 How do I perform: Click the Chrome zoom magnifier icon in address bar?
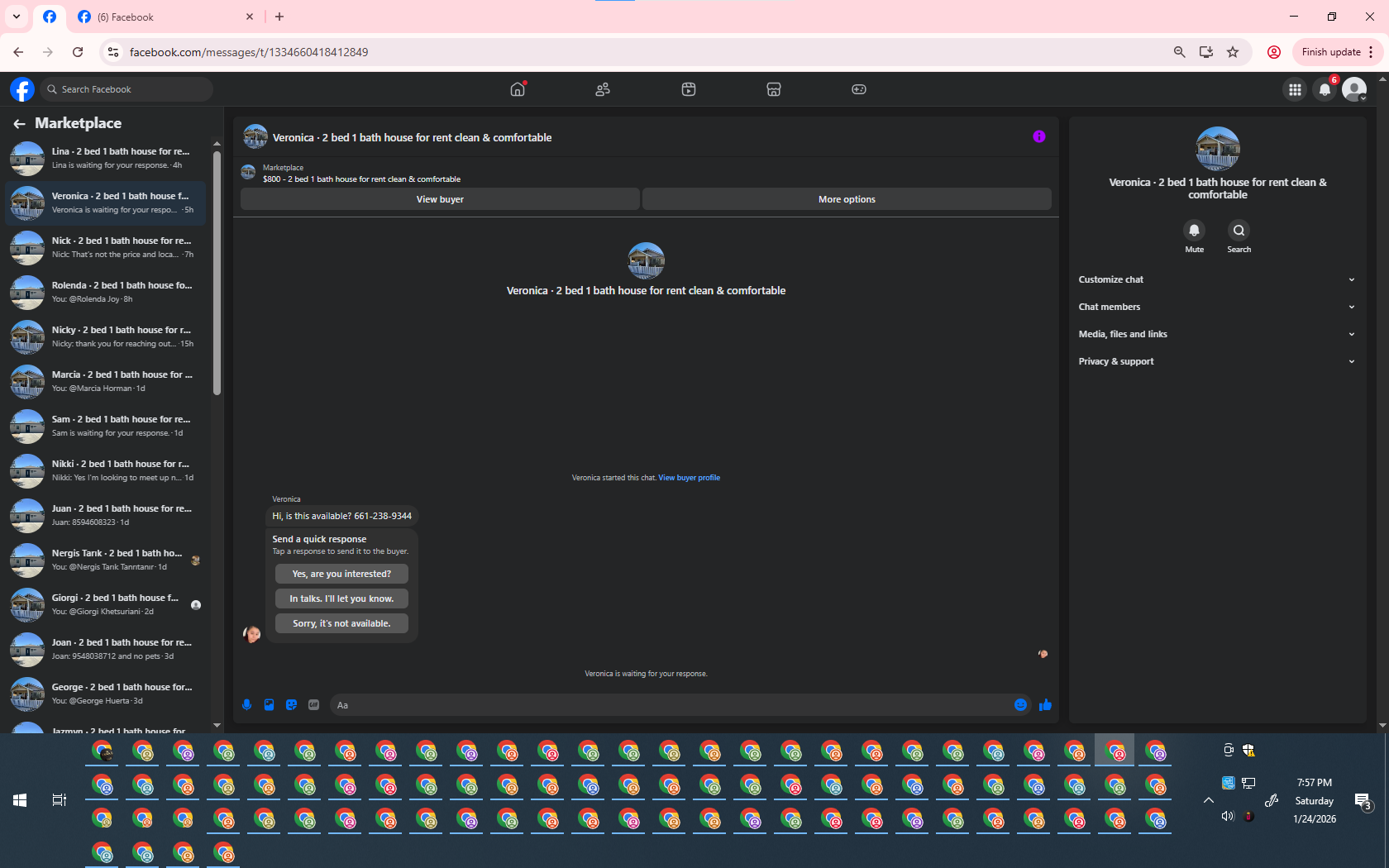pos(1180,52)
